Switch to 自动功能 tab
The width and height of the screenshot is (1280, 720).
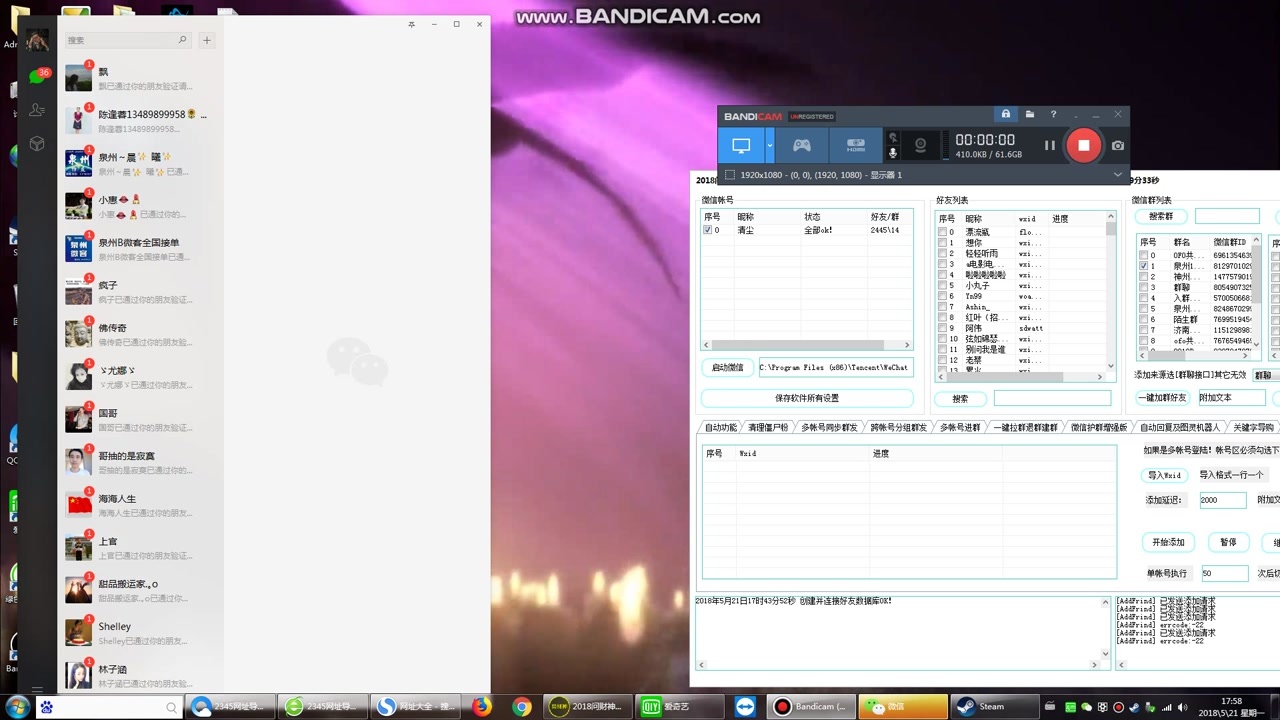(720, 427)
